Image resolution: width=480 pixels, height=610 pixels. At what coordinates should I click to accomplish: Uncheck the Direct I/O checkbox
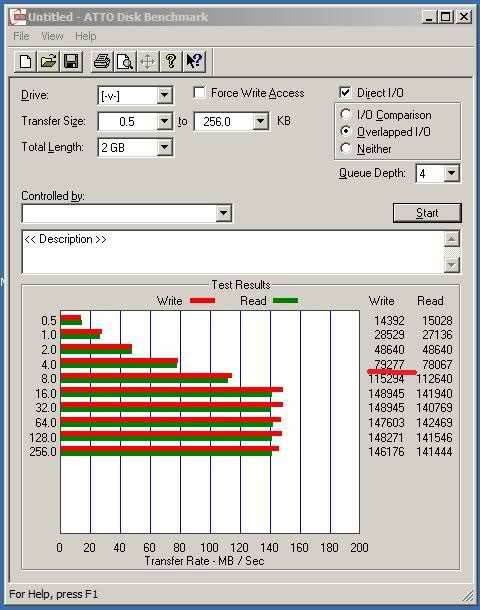click(345, 92)
